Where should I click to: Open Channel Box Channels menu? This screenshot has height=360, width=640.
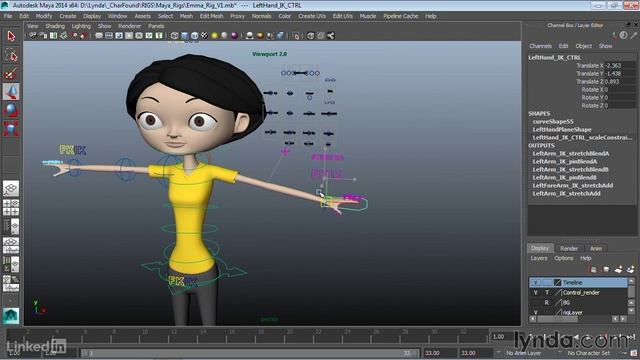(x=540, y=46)
